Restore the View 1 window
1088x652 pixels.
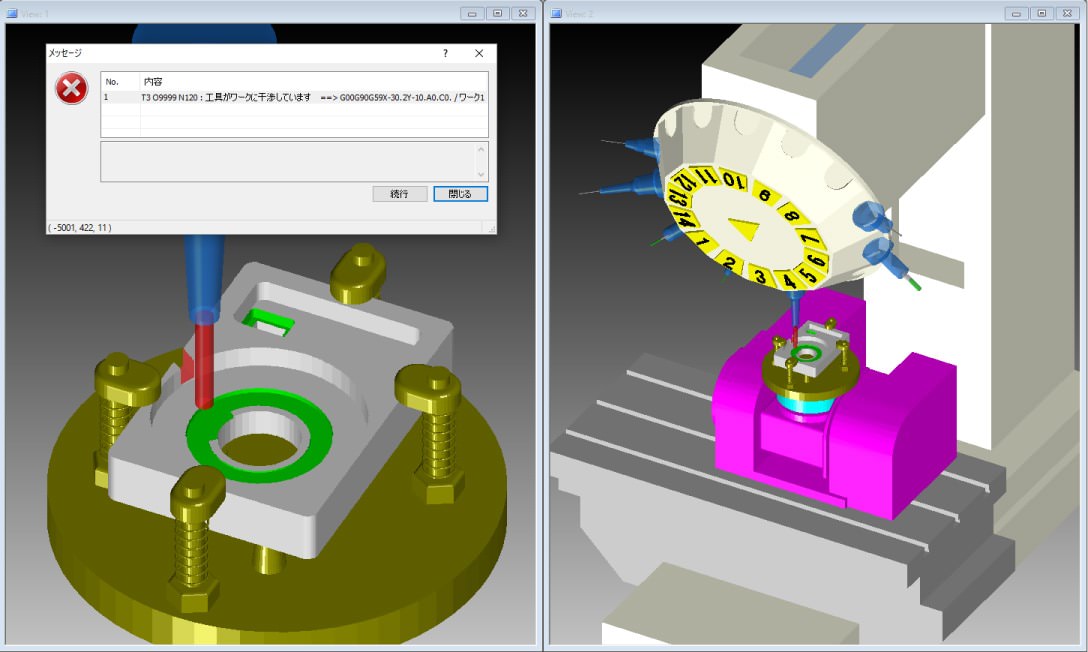498,14
